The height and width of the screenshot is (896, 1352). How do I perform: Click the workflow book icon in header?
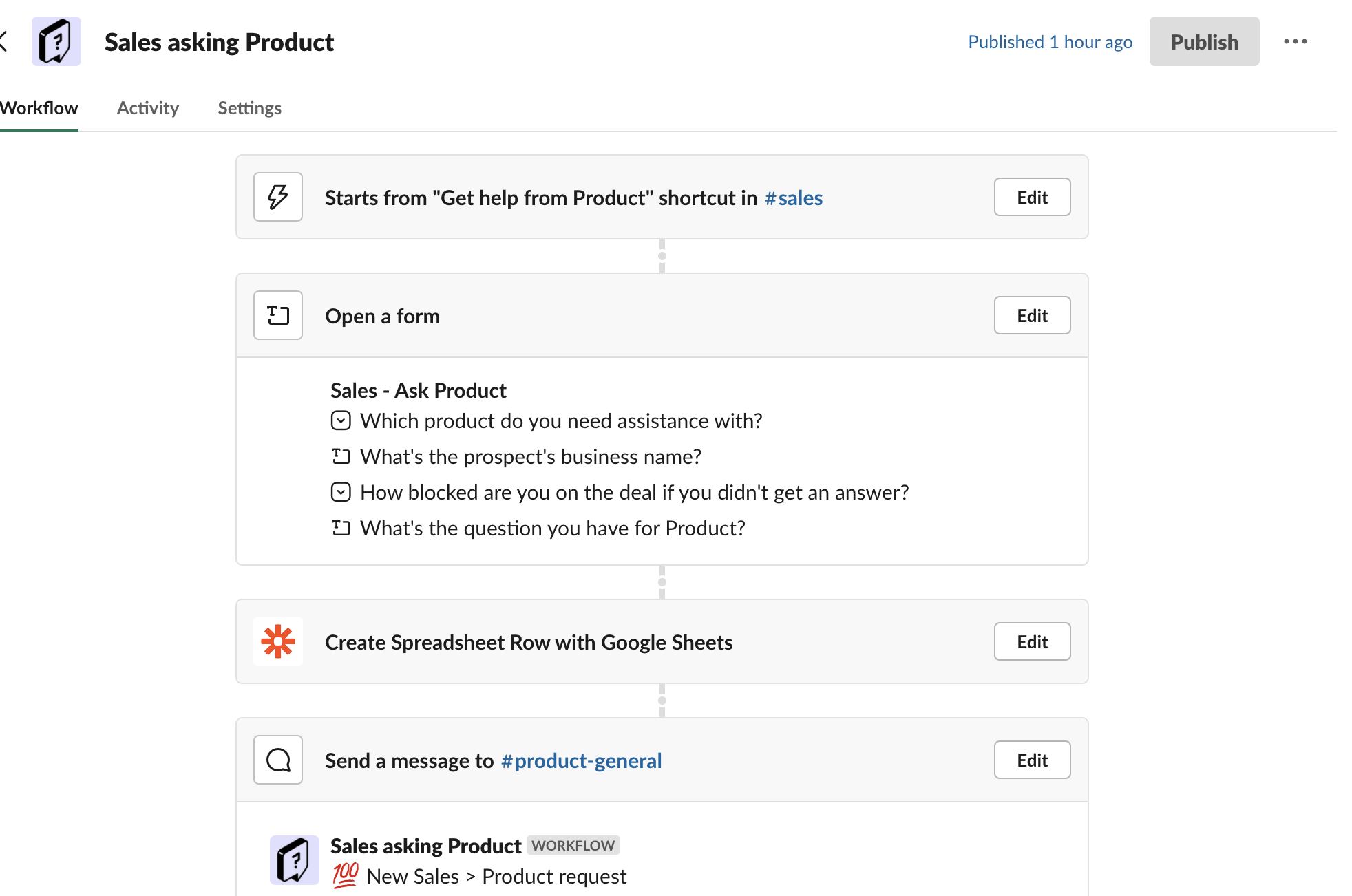tap(56, 41)
